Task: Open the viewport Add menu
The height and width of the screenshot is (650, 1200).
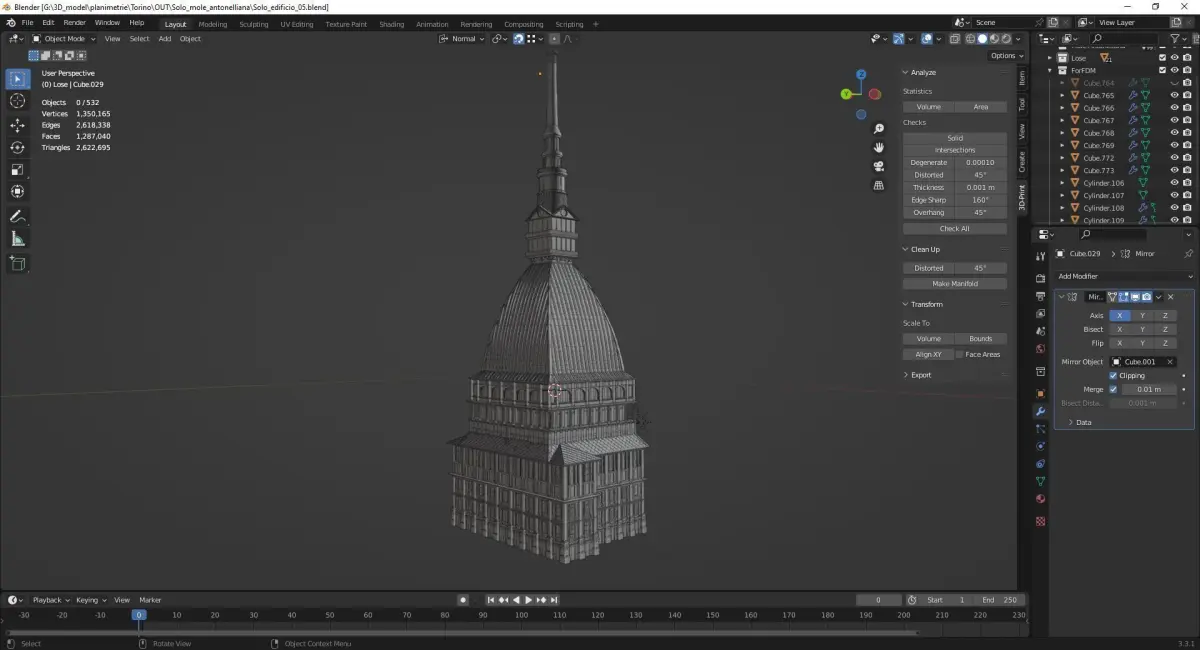Action: pyautogui.click(x=164, y=39)
